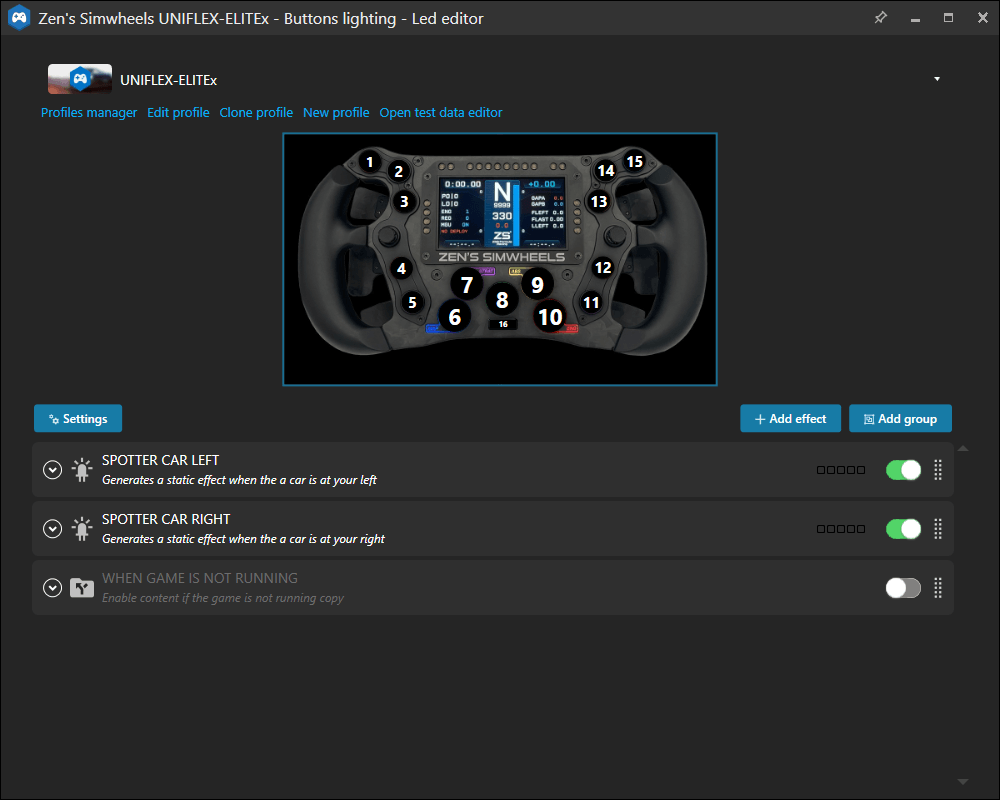
Task: Click the folder icon for When Game Is Not Running
Action: point(82,588)
